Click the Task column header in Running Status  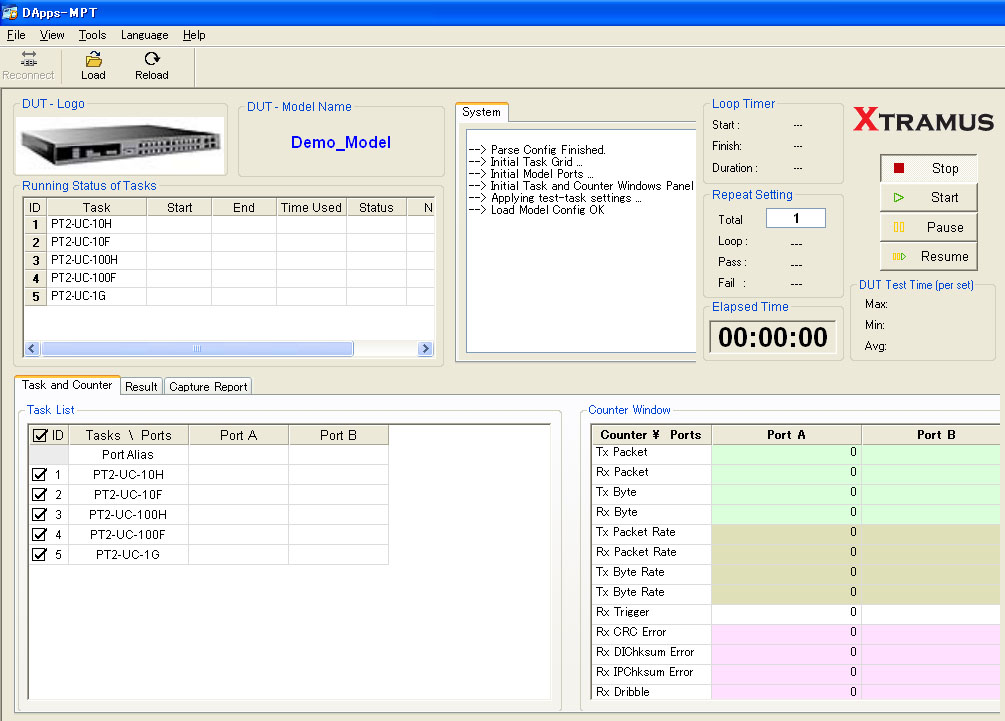coord(97,207)
